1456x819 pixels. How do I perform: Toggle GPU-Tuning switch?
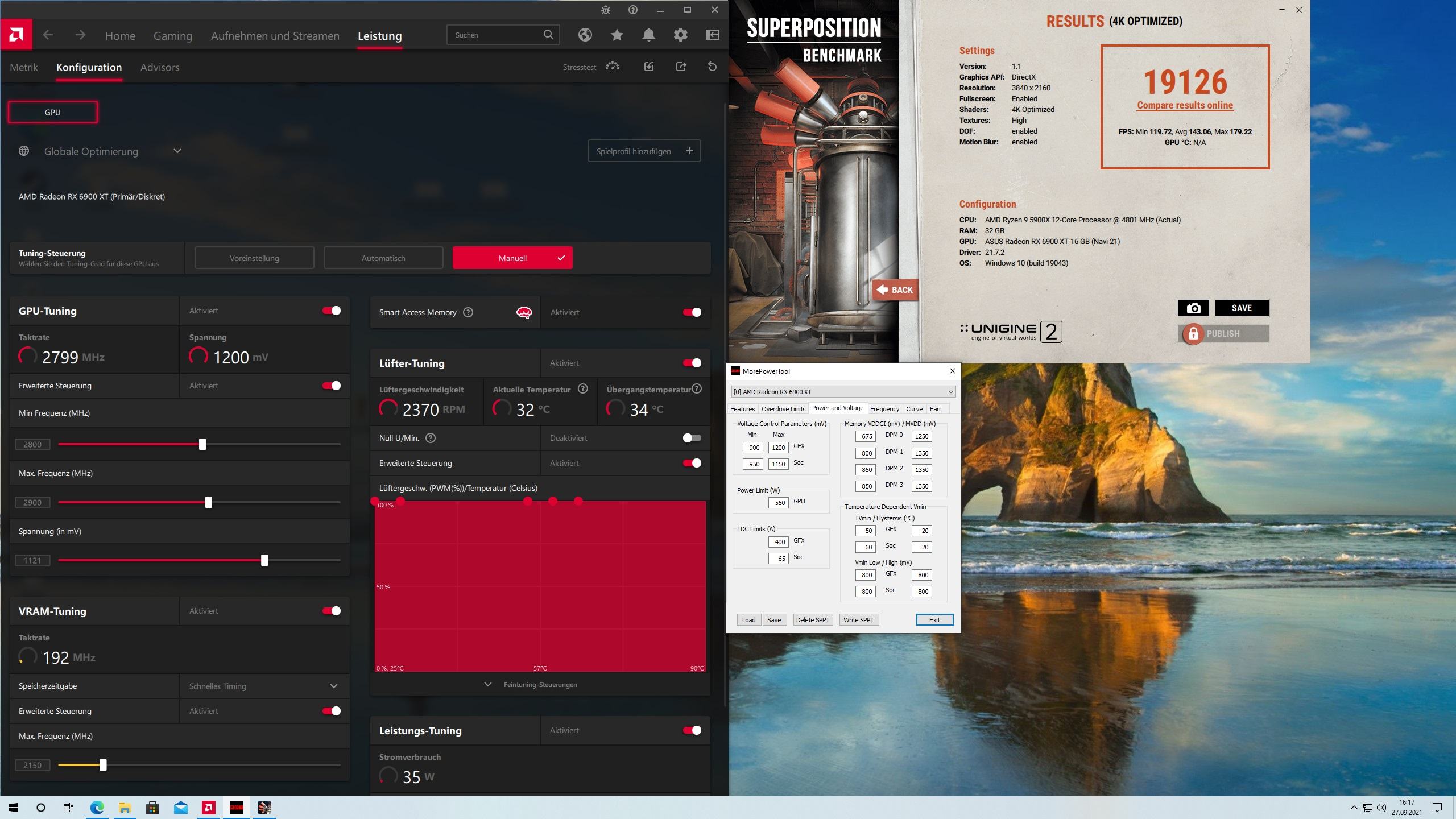pyautogui.click(x=332, y=311)
